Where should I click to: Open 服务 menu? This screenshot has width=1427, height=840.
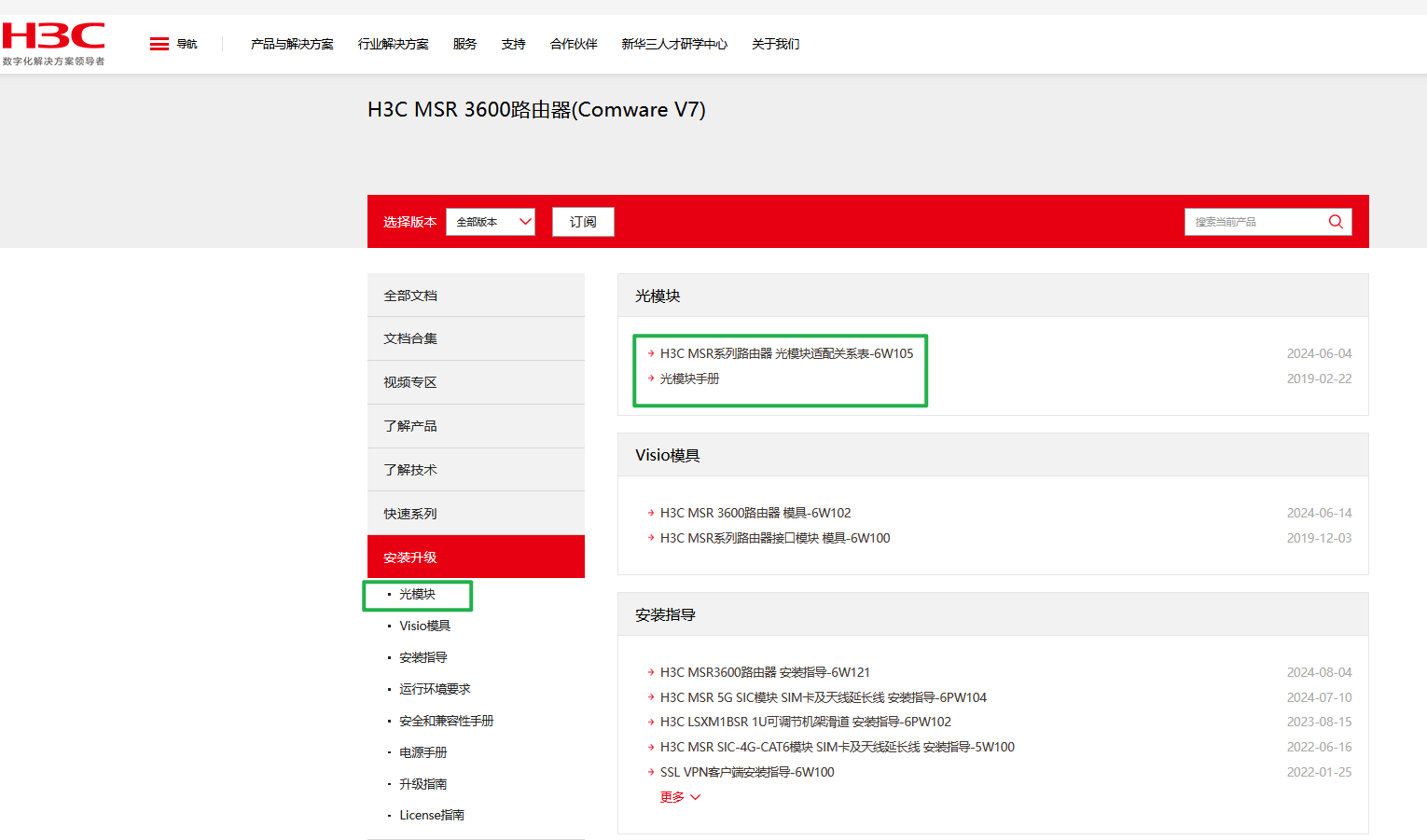tap(464, 44)
